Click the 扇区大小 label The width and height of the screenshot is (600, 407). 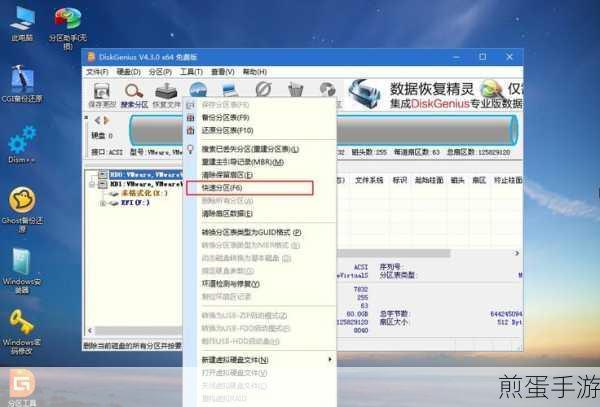click(x=393, y=322)
